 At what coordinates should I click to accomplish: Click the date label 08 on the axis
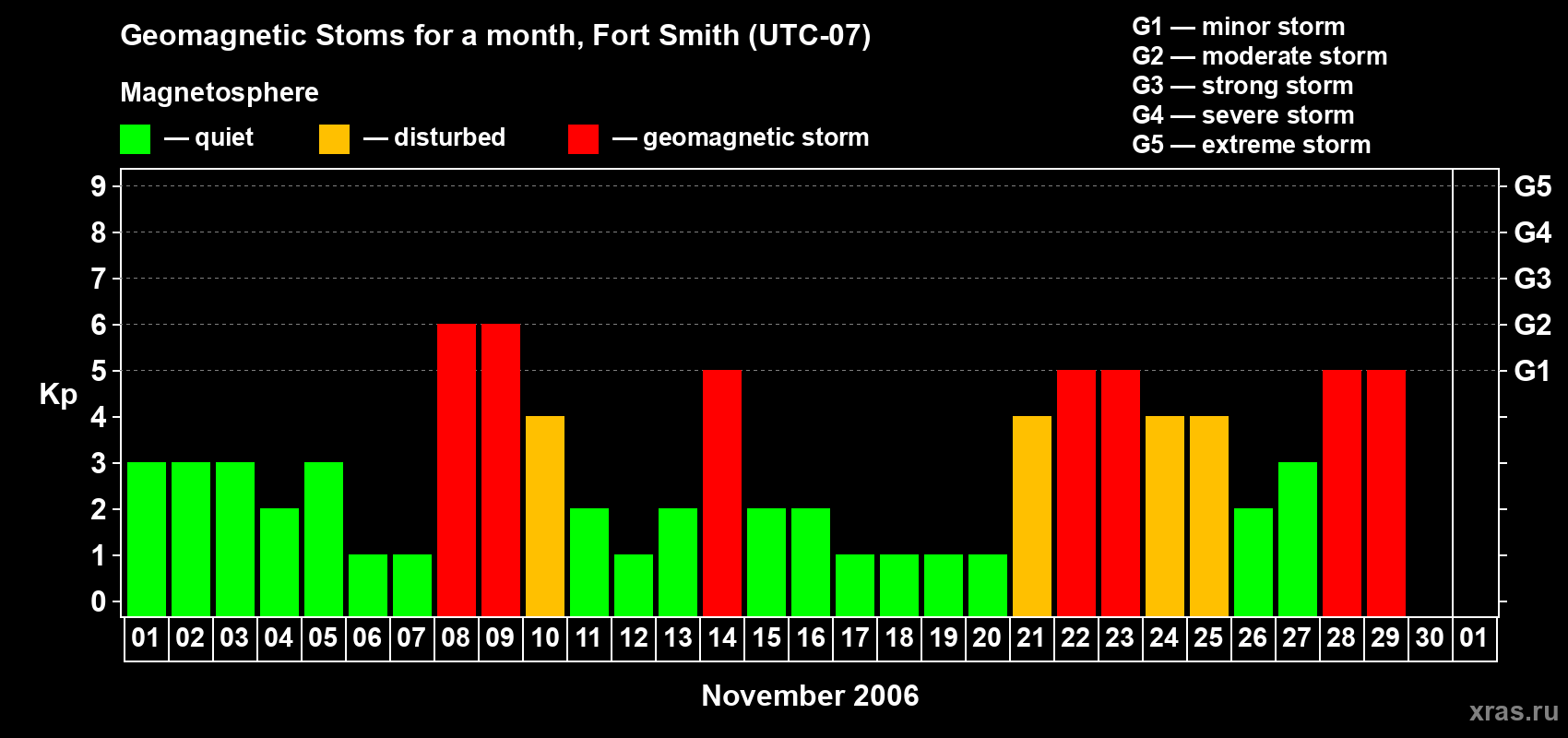coord(456,637)
